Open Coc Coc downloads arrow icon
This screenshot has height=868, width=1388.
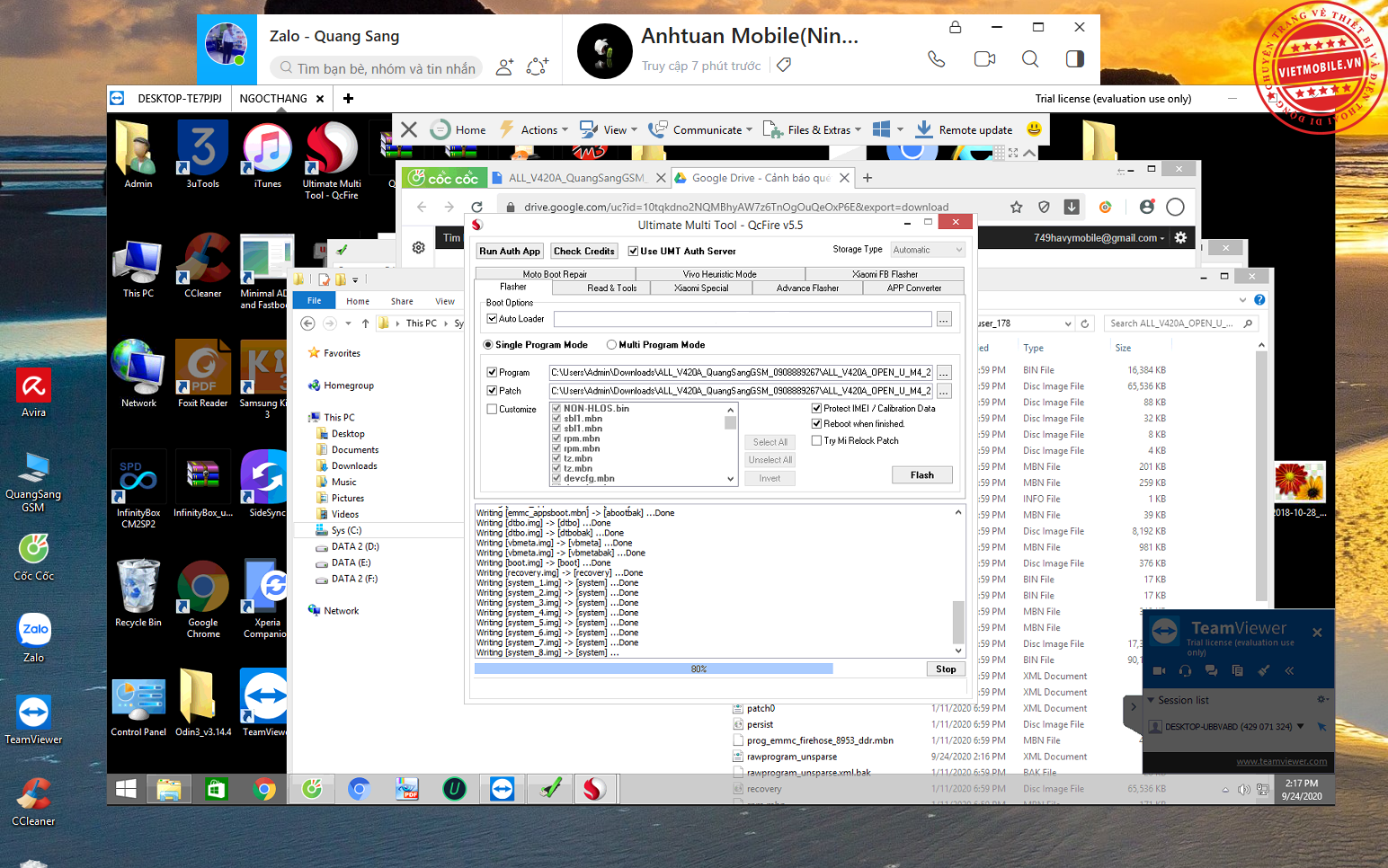point(1072,207)
